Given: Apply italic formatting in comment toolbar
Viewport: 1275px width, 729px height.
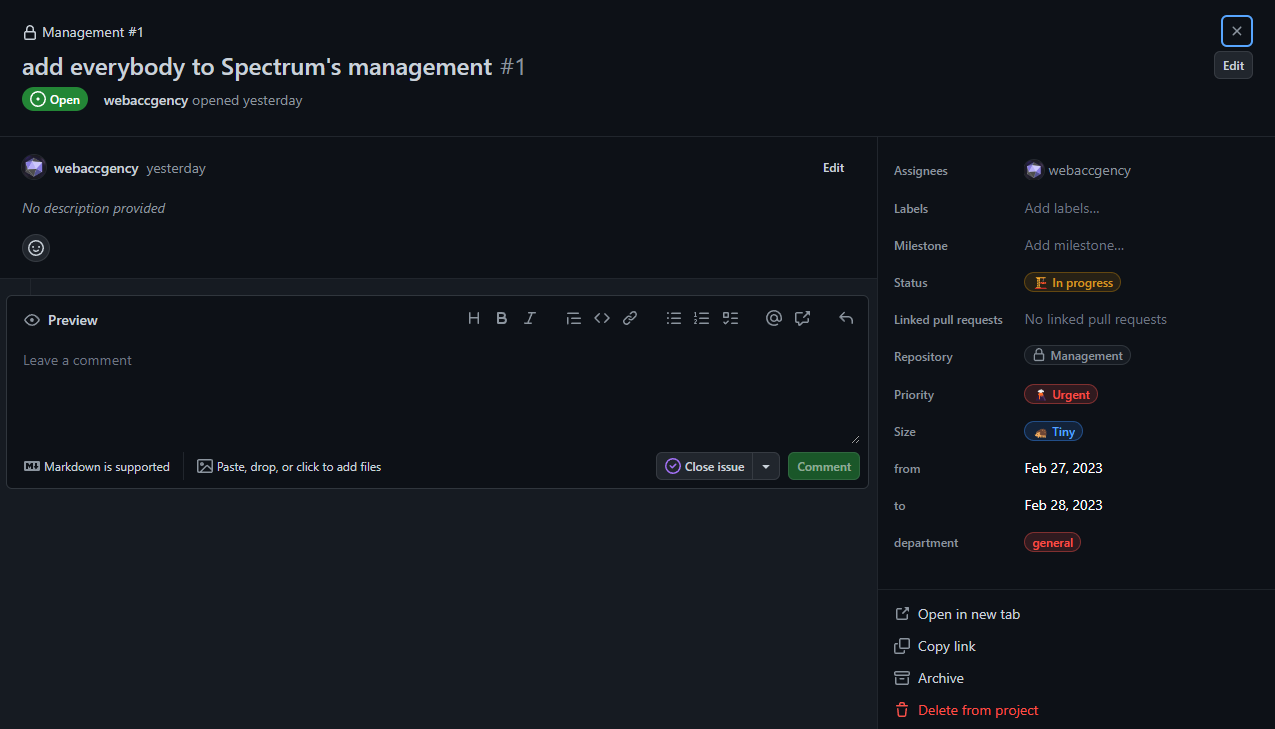Looking at the screenshot, I should pos(530,319).
